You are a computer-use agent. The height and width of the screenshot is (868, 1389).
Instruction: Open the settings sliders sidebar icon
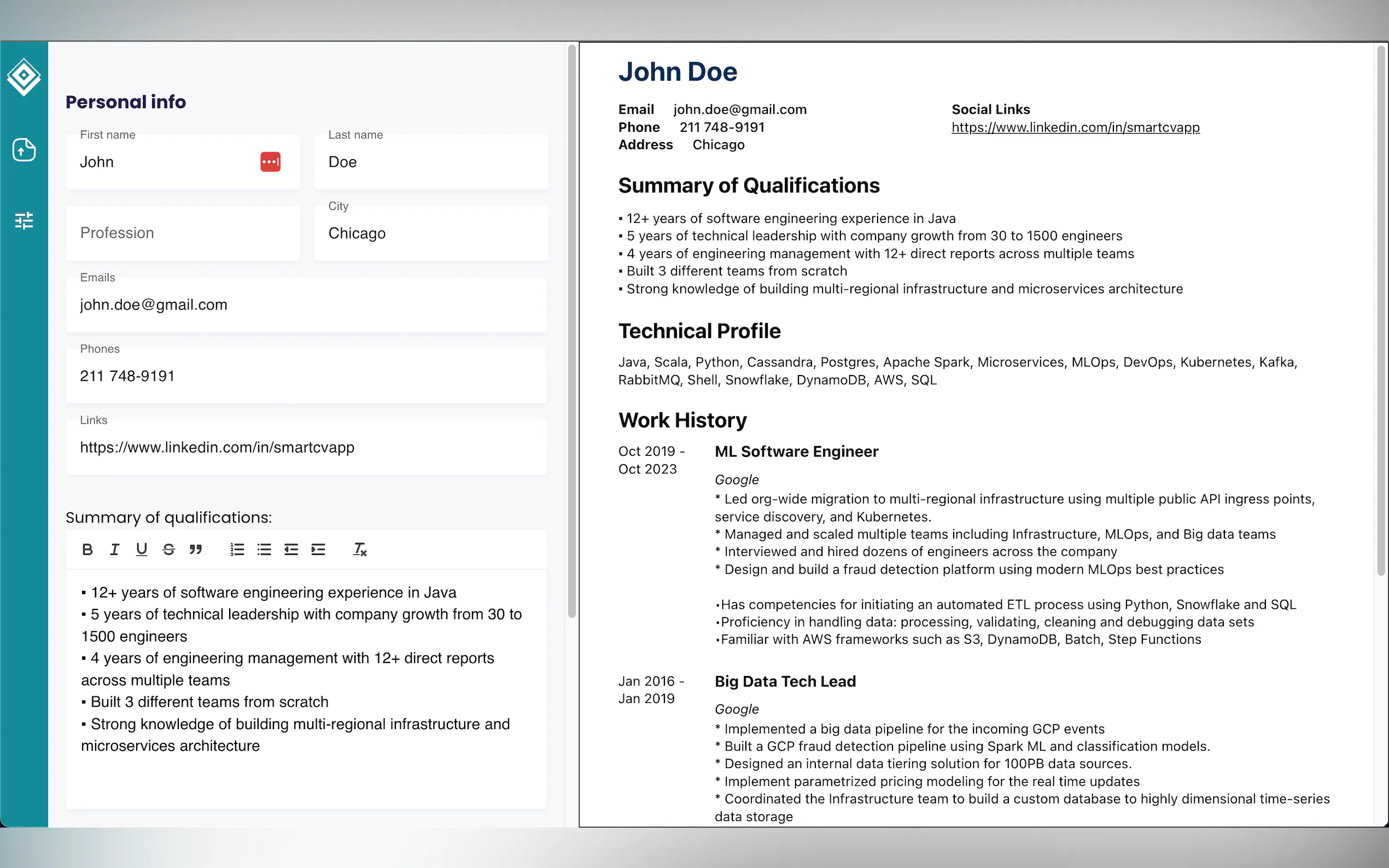[x=24, y=220]
